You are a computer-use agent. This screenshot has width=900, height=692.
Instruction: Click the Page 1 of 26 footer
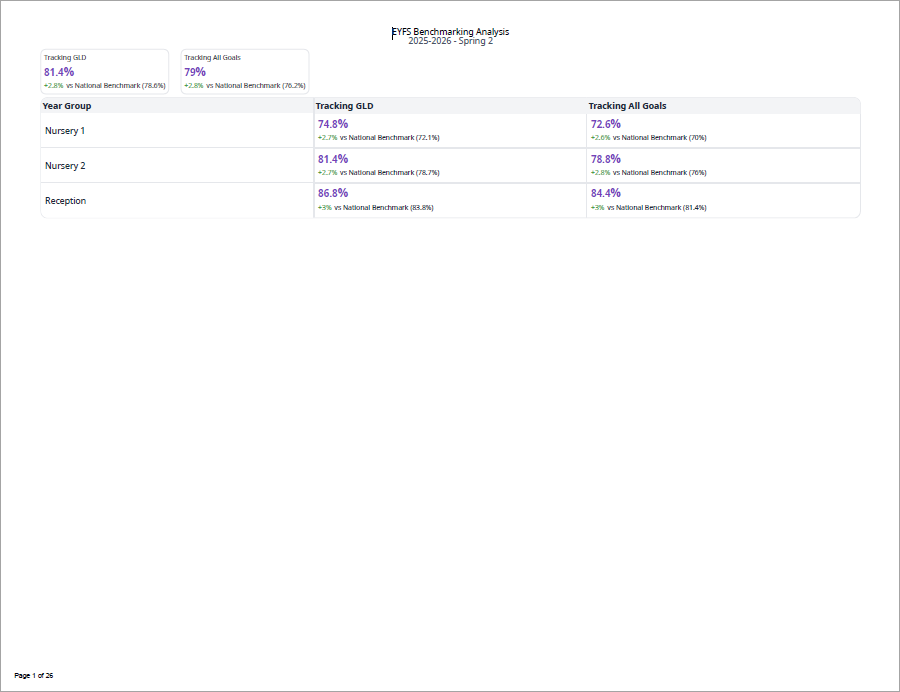[x=34, y=676]
